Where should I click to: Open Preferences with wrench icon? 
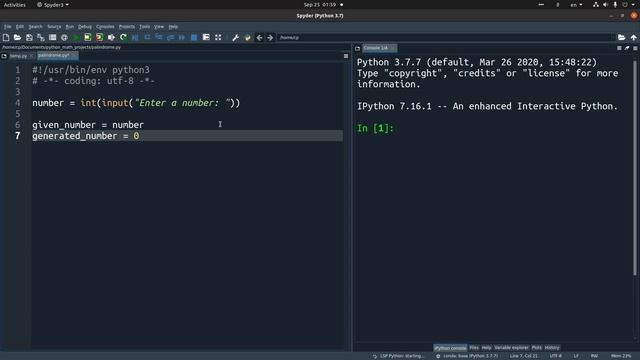(236, 38)
